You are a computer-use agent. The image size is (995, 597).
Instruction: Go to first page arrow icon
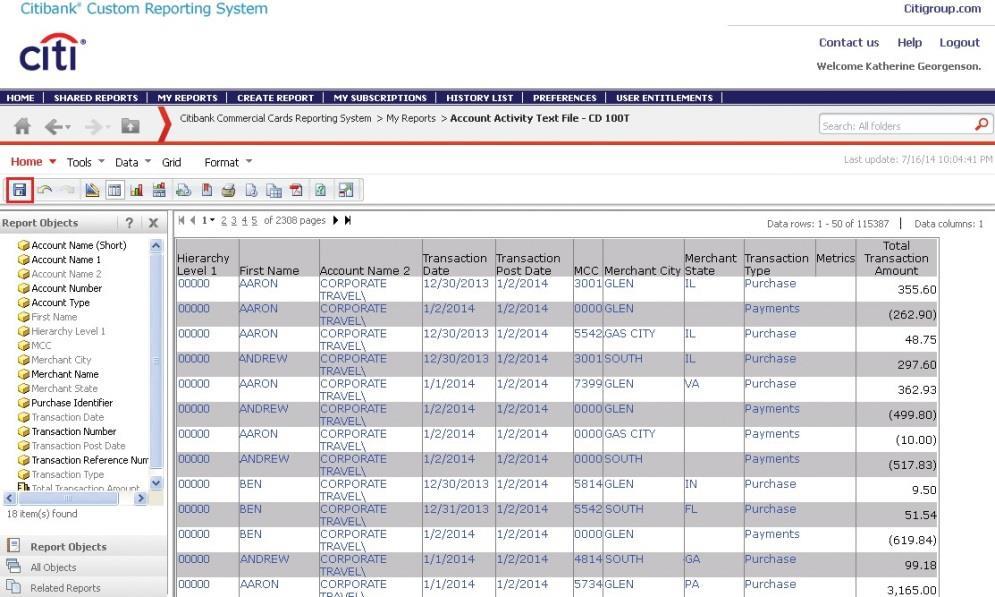click(181, 220)
